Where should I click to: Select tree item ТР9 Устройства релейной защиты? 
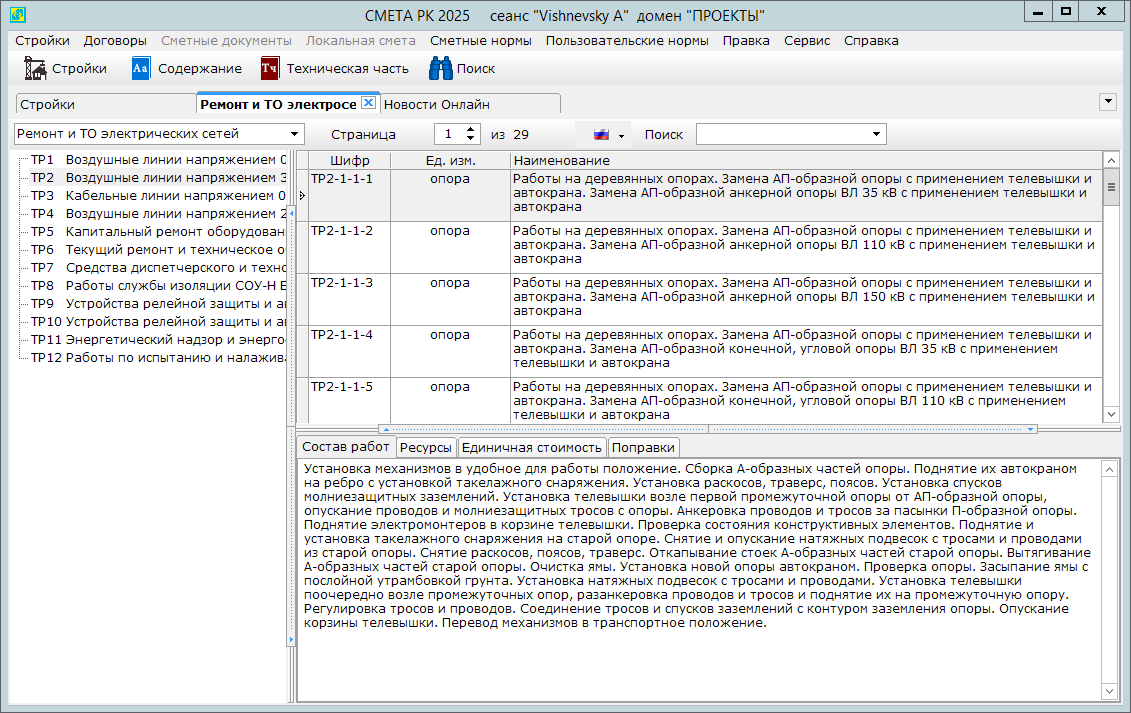click(158, 304)
